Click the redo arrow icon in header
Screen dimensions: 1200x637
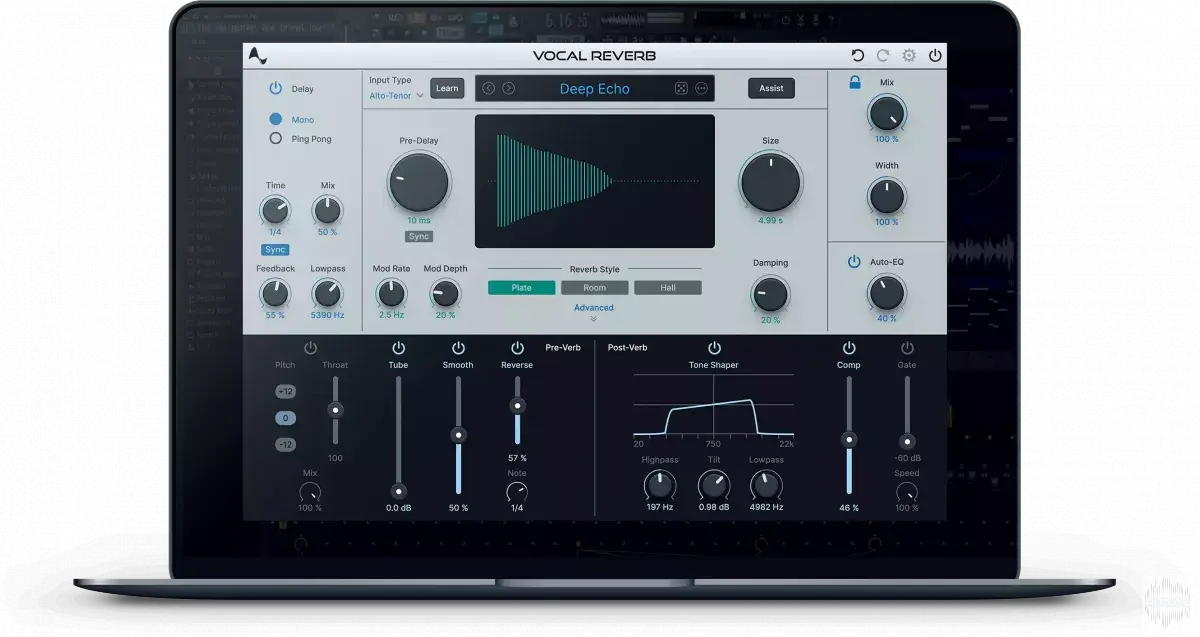[883, 56]
